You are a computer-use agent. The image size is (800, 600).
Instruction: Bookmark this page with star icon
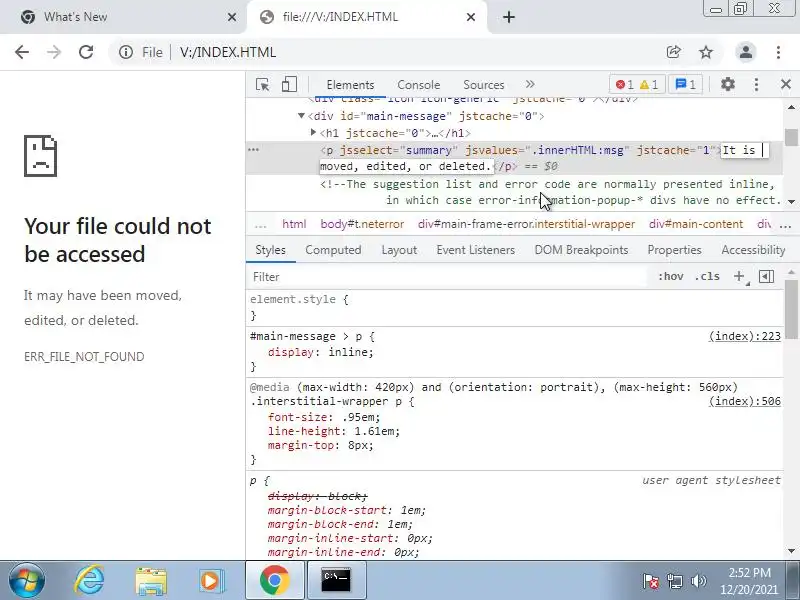706,52
